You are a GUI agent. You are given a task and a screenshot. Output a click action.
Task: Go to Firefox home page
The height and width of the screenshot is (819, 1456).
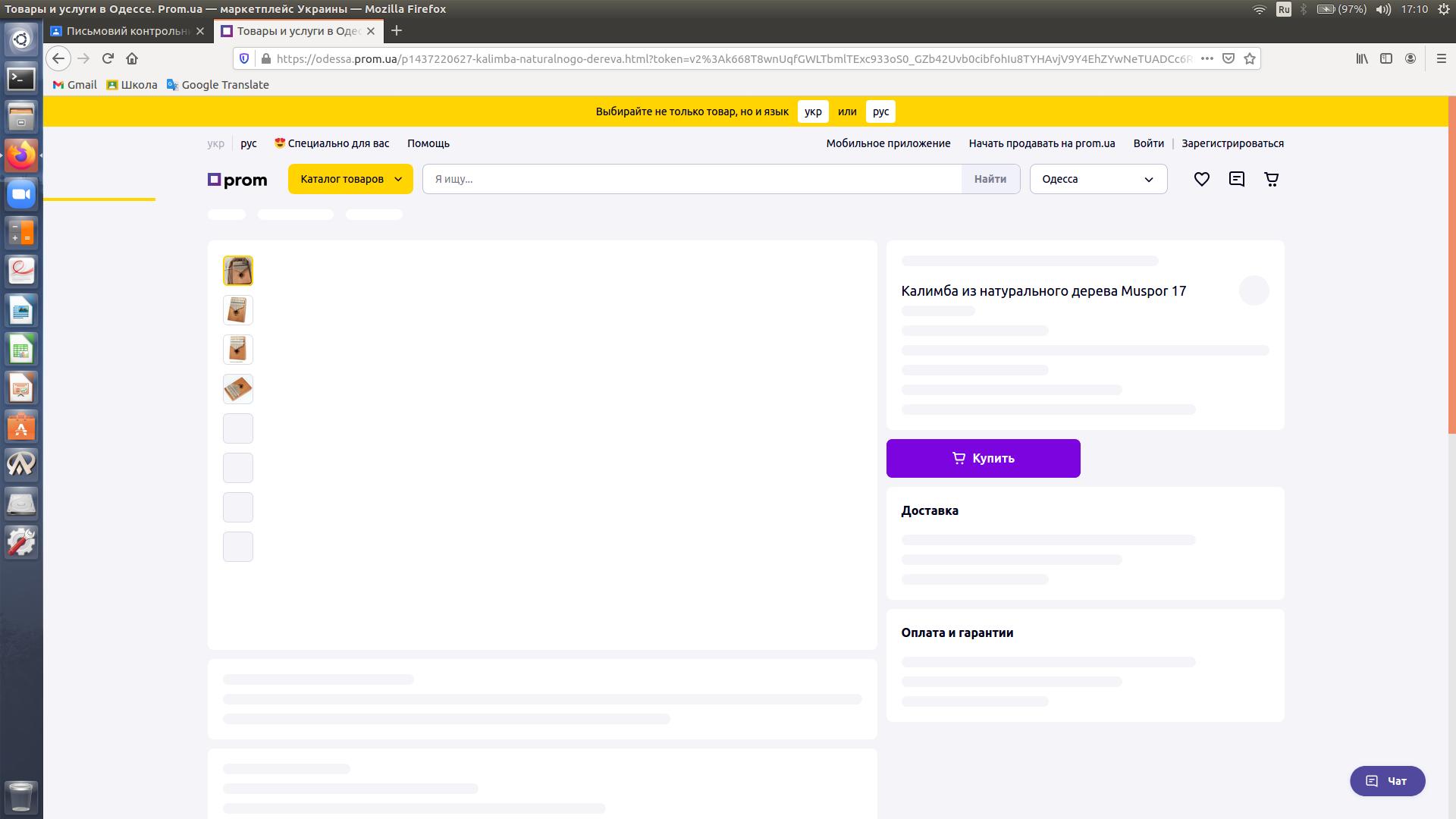tap(132, 58)
